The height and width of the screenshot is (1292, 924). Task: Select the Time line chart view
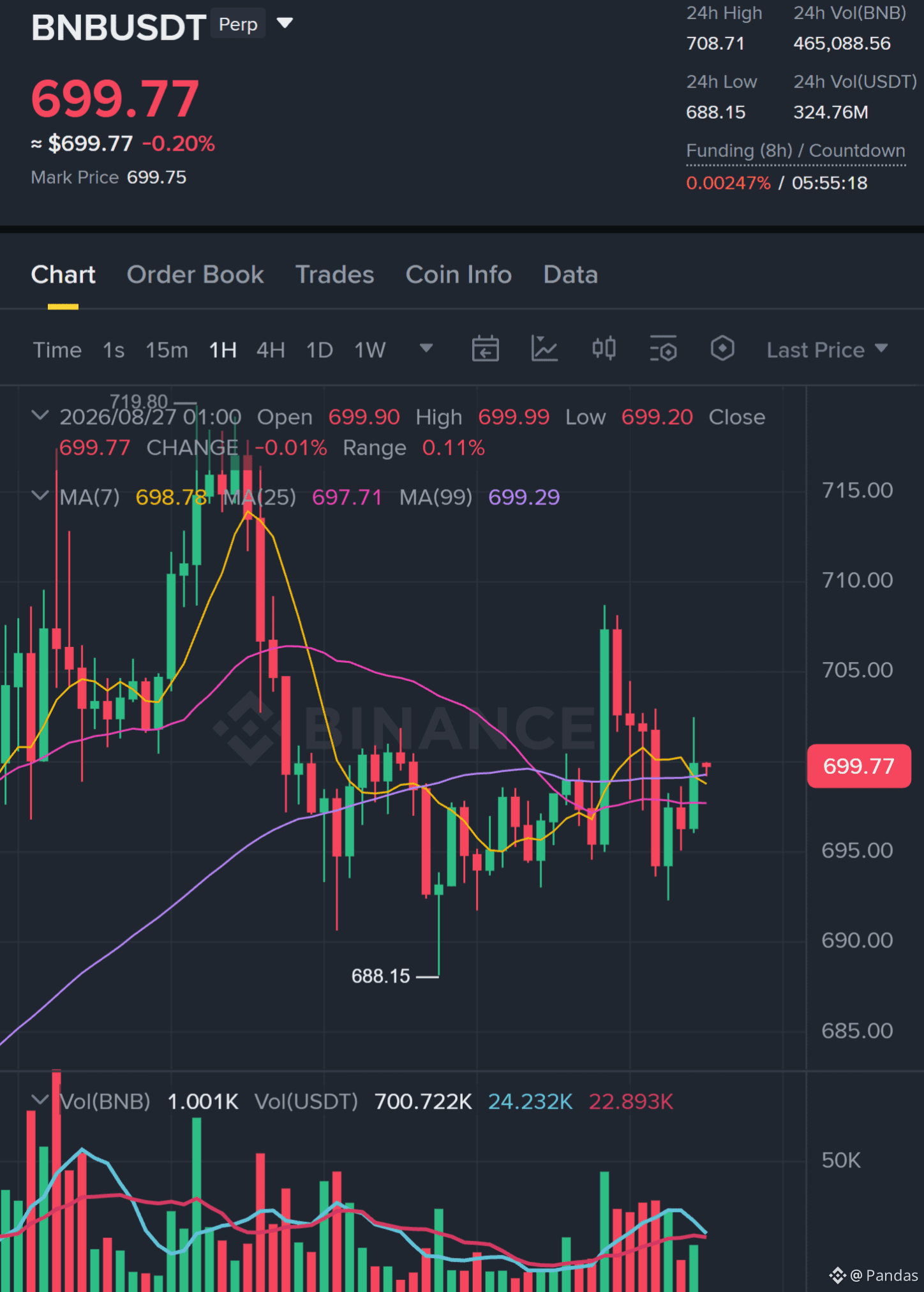click(x=57, y=350)
